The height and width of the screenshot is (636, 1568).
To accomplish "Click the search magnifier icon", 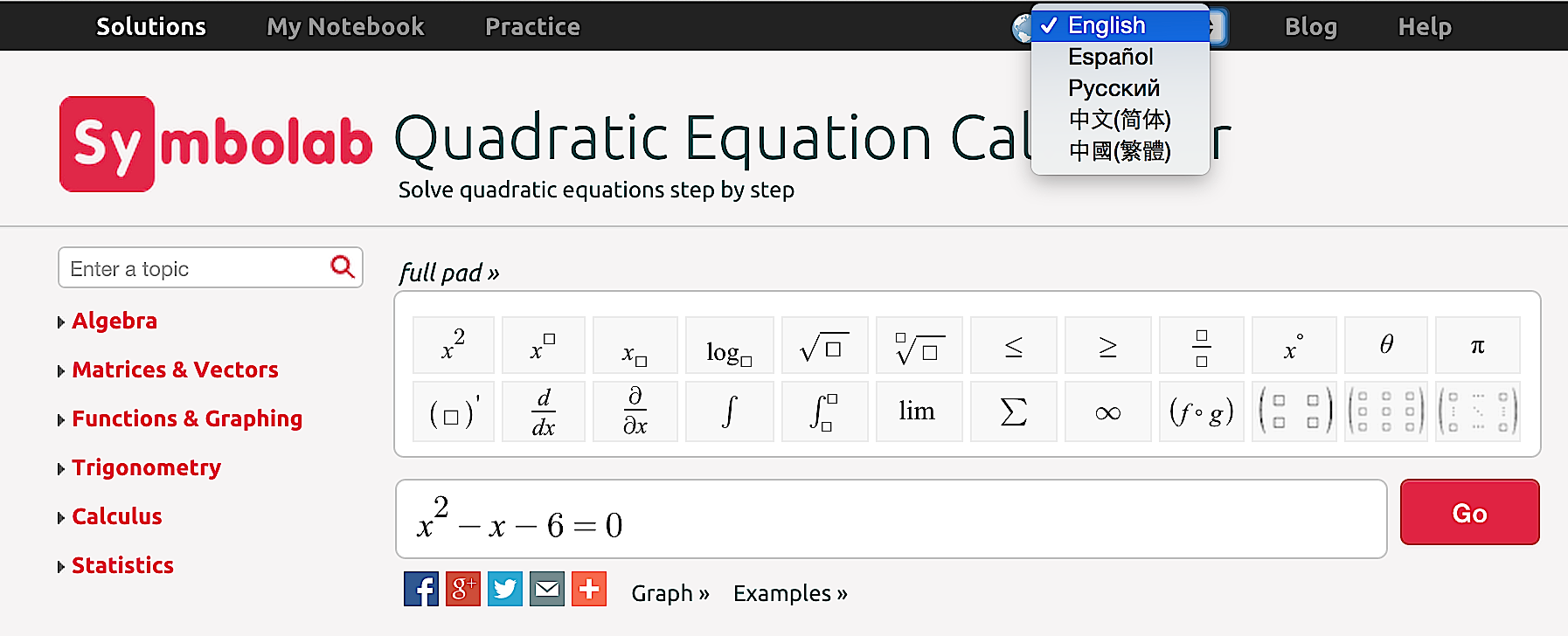I will click(342, 266).
